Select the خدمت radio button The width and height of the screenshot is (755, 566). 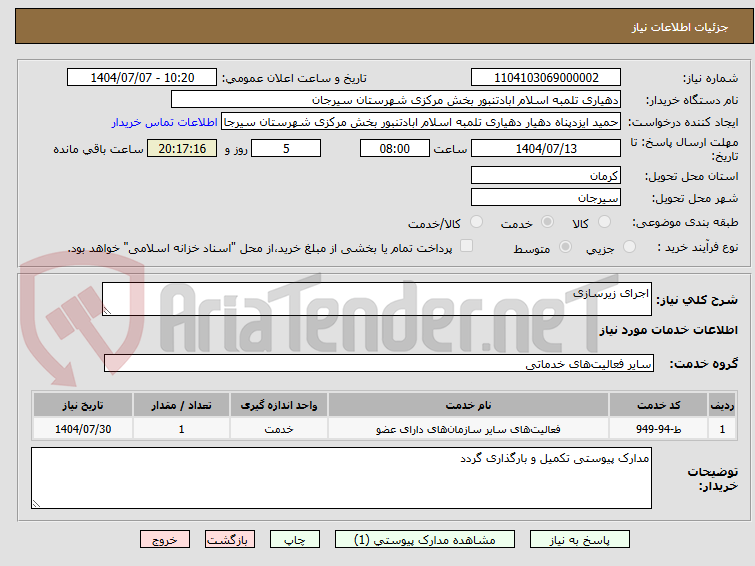[547, 222]
